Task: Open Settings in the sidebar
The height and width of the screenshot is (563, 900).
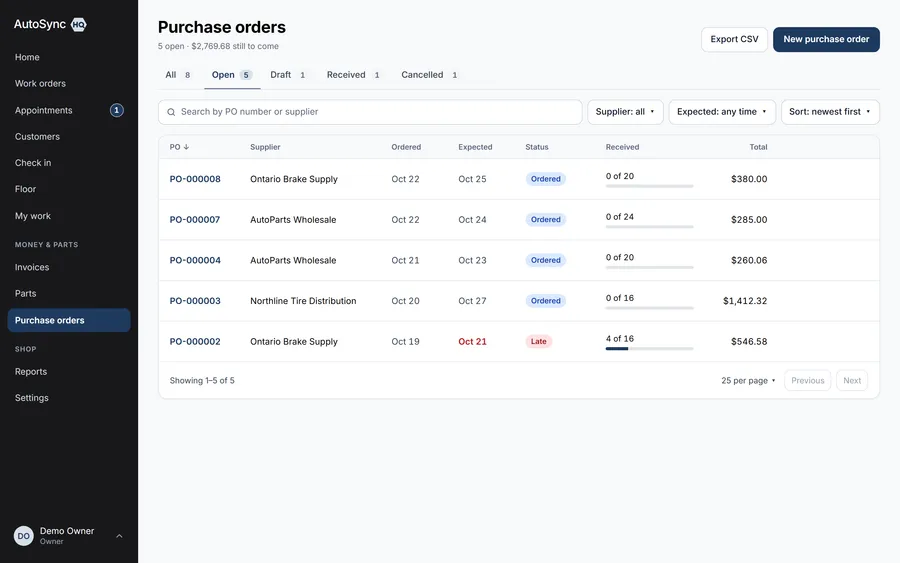Action: coord(69,398)
